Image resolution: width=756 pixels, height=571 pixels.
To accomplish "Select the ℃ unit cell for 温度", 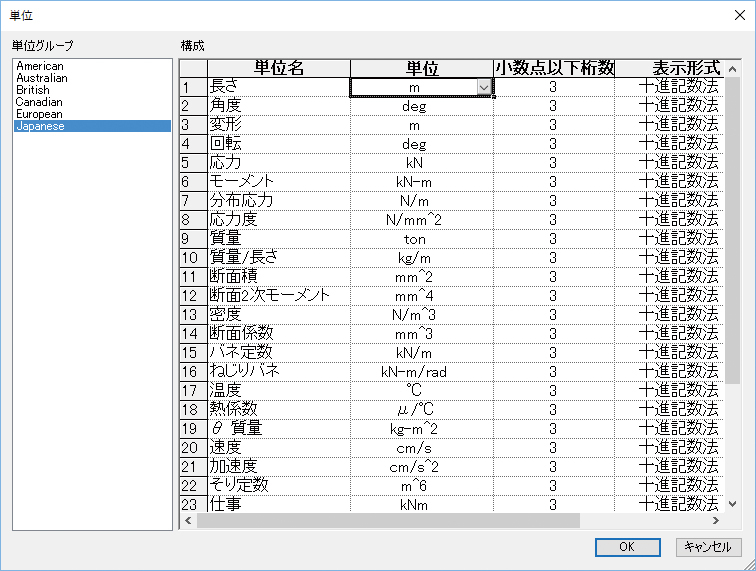I will (x=422, y=391).
